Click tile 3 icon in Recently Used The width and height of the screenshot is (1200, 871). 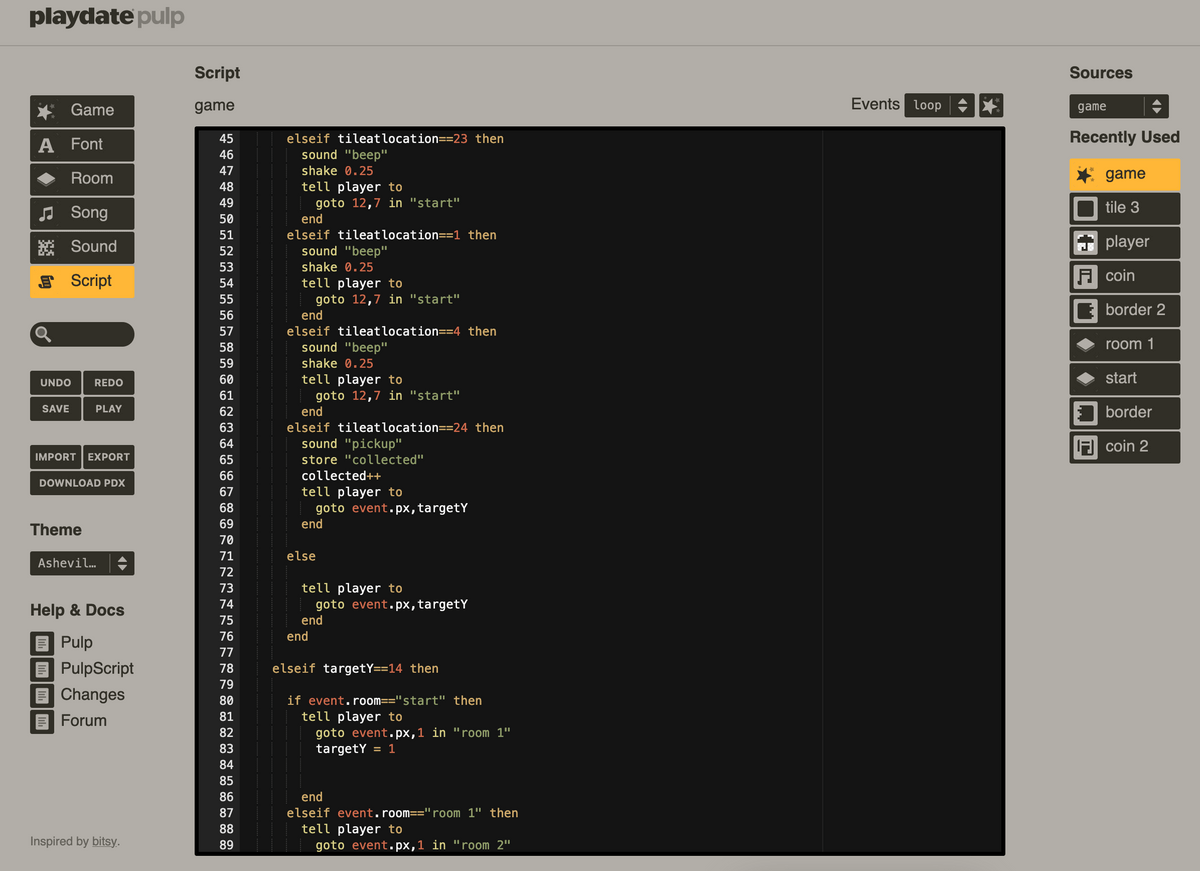[1085, 208]
